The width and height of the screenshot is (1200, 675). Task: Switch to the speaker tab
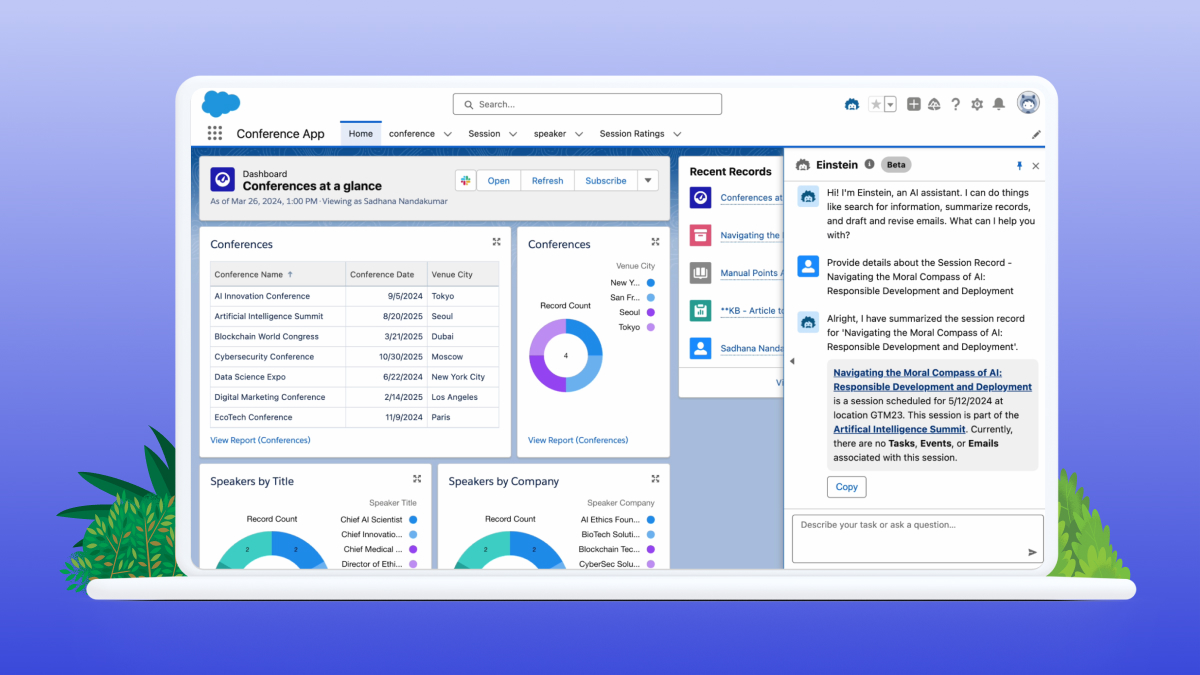[x=550, y=133]
